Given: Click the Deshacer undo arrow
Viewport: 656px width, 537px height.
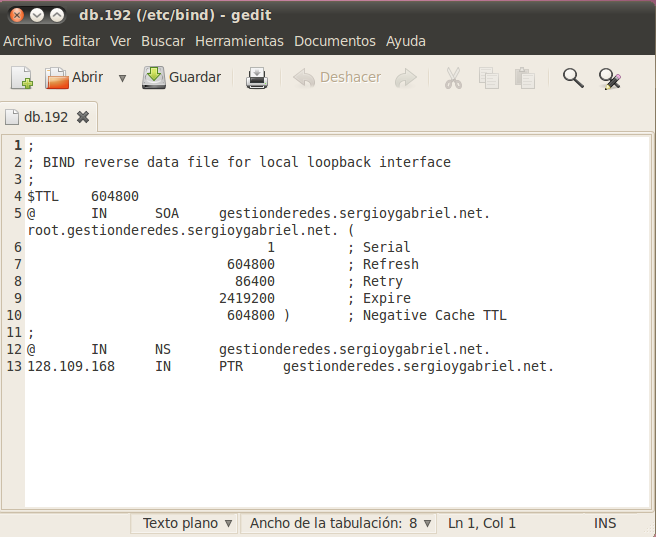Looking at the screenshot, I should coord(304,78).
